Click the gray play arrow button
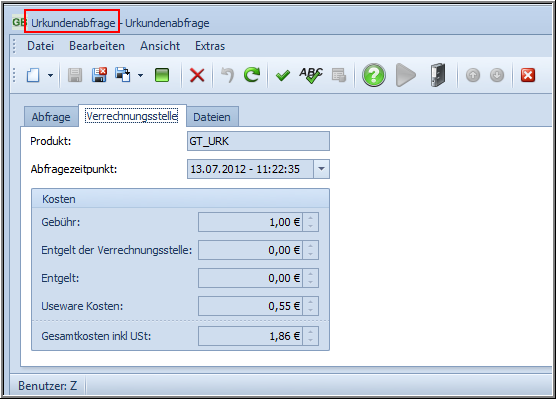The width and height of the screenshot is (556, 399). tap(406, 75)
